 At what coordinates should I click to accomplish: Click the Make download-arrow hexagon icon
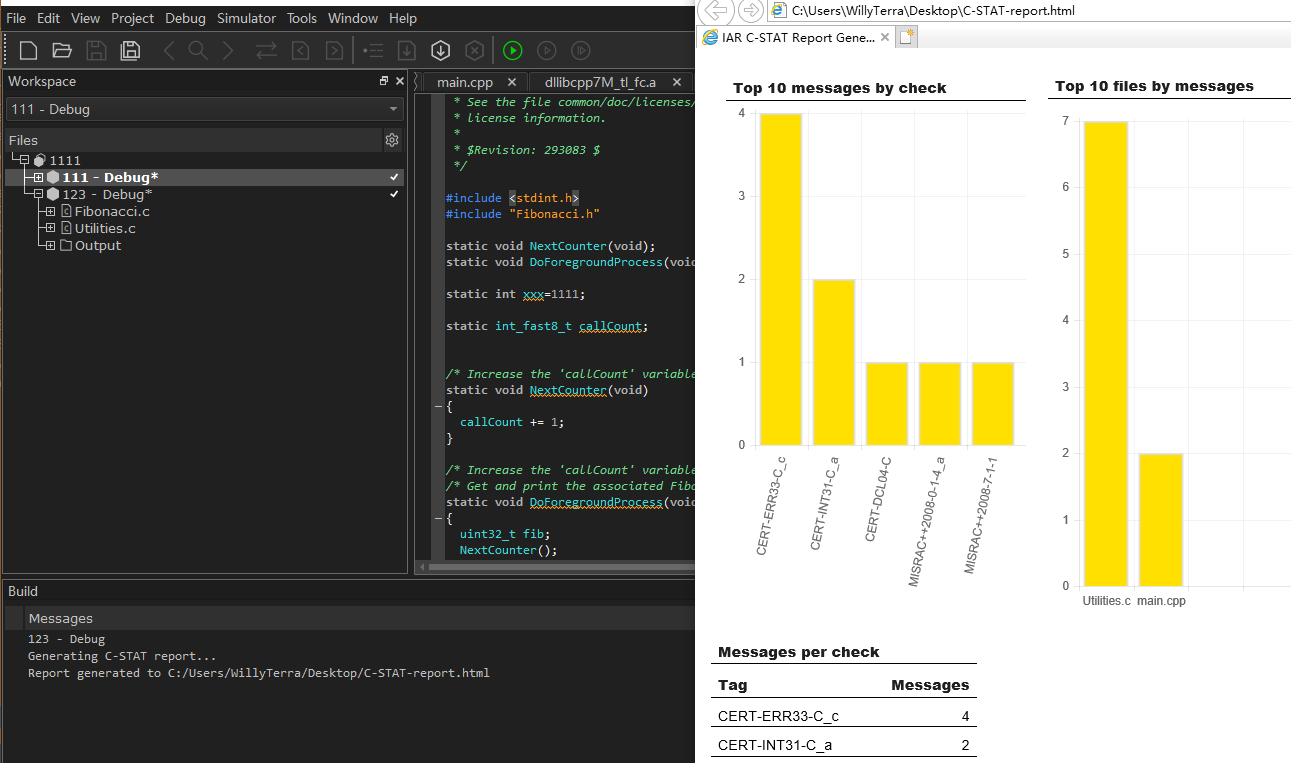pos(440,50)
